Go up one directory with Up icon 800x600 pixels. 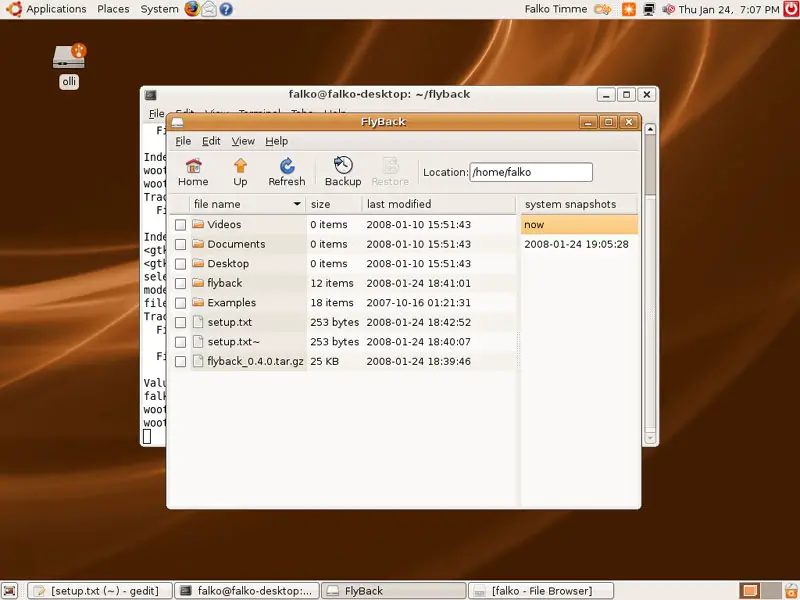(x=240, y=165)
